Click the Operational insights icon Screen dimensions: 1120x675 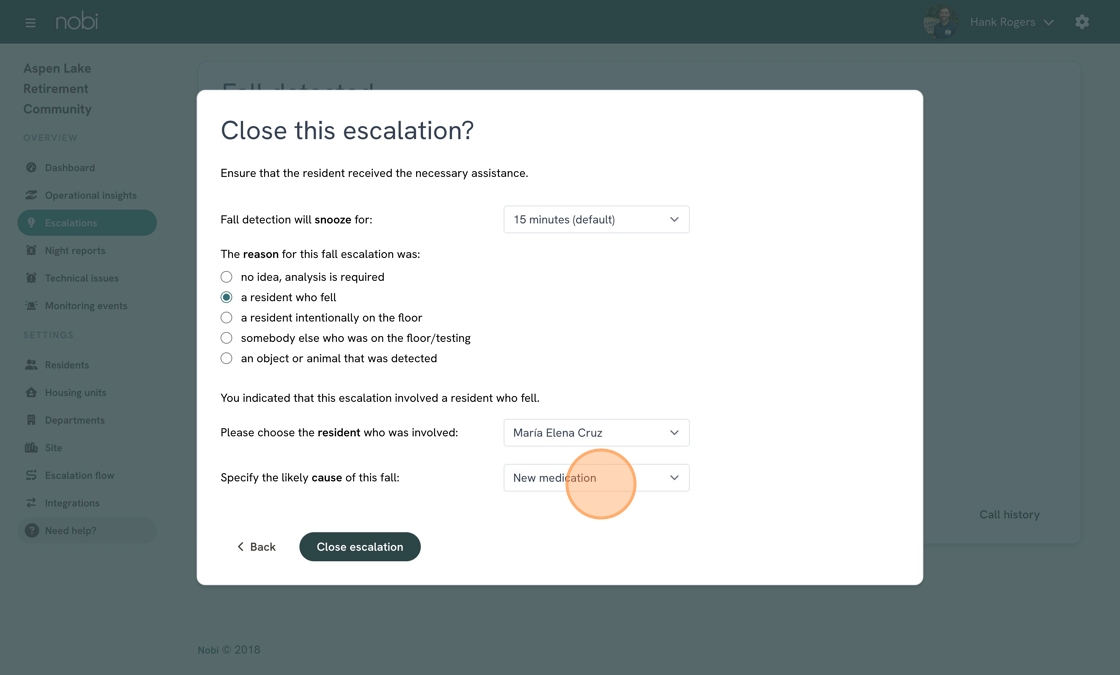31,195
